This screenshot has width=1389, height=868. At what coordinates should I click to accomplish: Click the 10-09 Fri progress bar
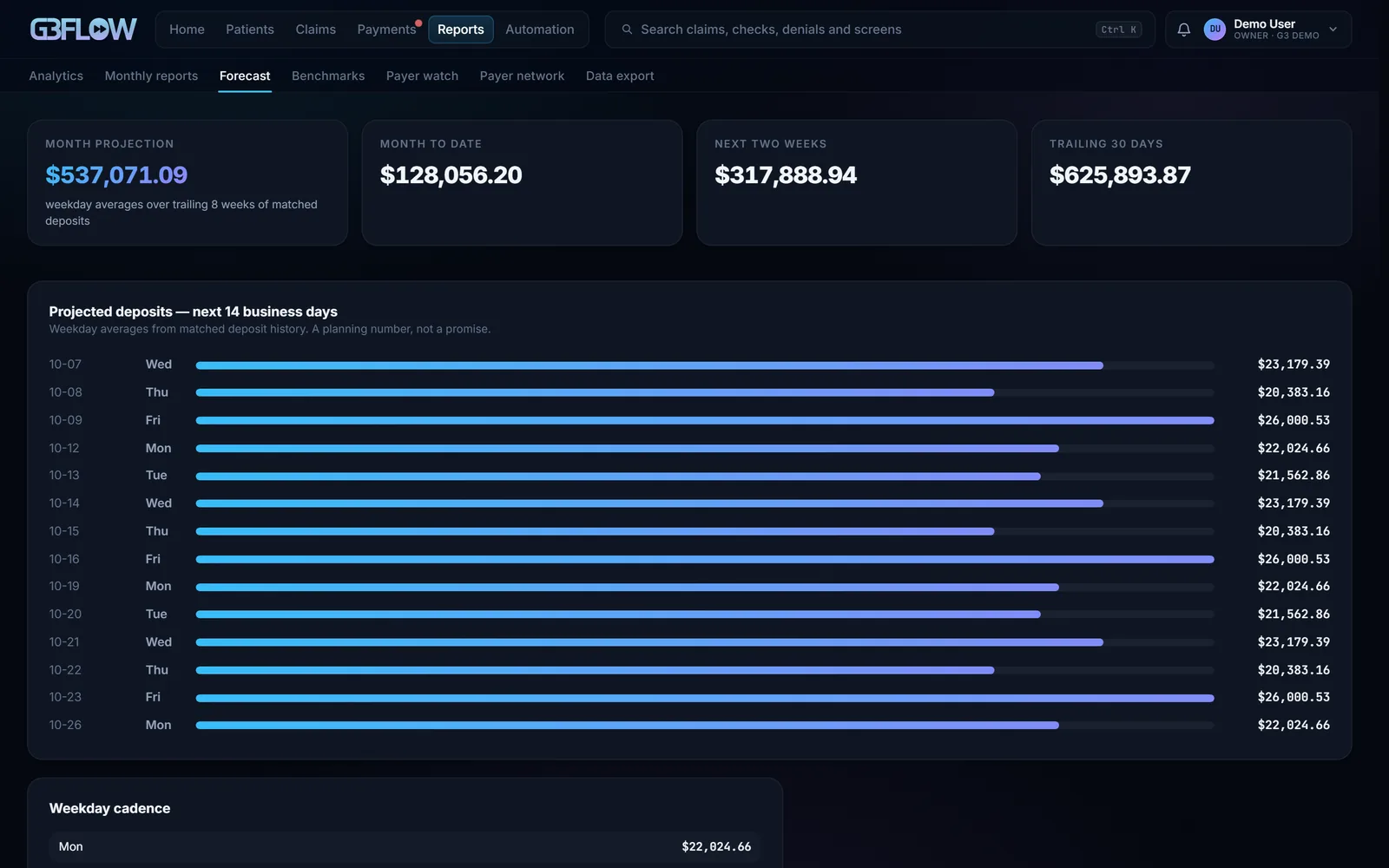705,420
